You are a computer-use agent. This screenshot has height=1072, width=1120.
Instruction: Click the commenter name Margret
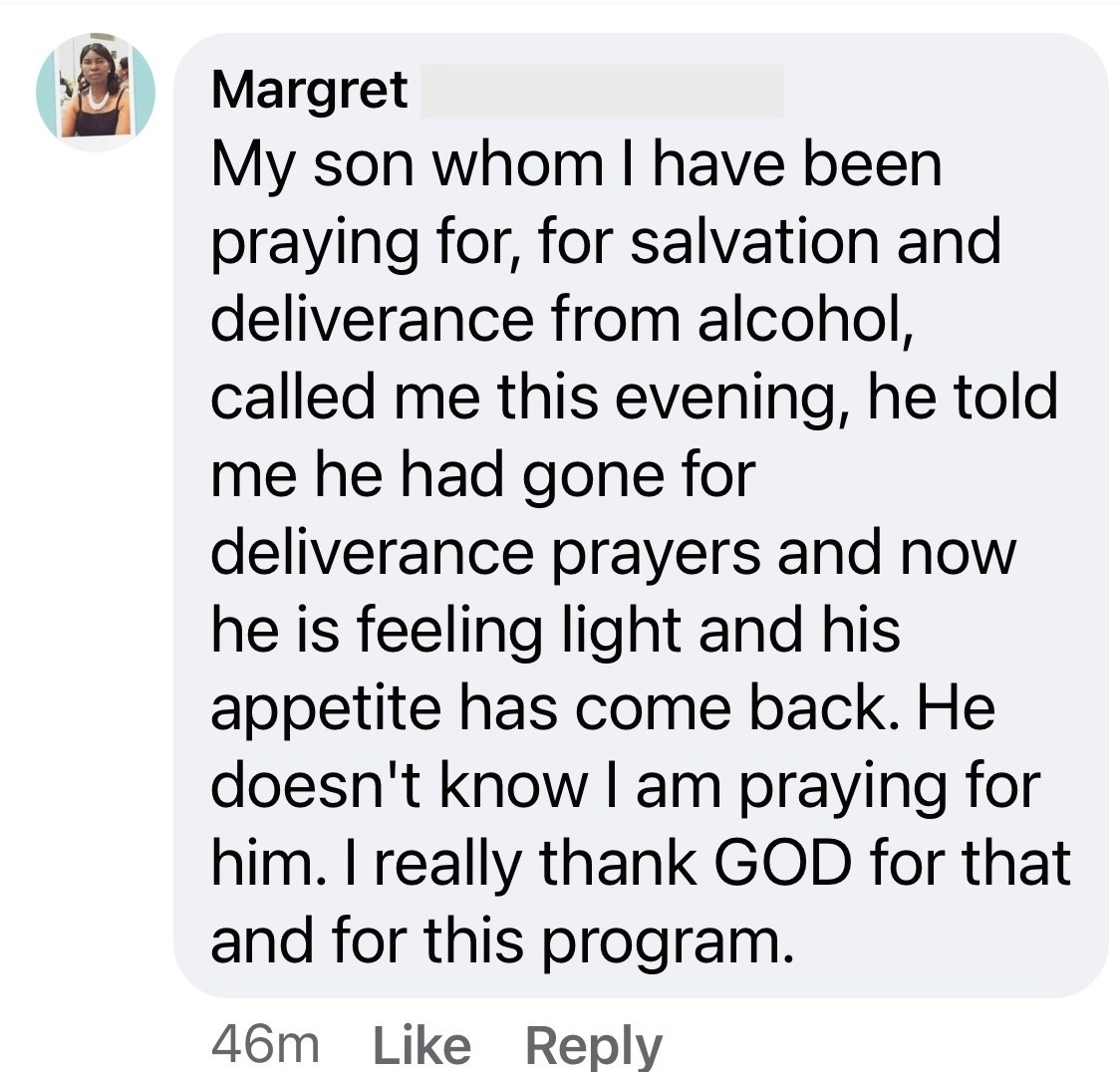(309, 91)
